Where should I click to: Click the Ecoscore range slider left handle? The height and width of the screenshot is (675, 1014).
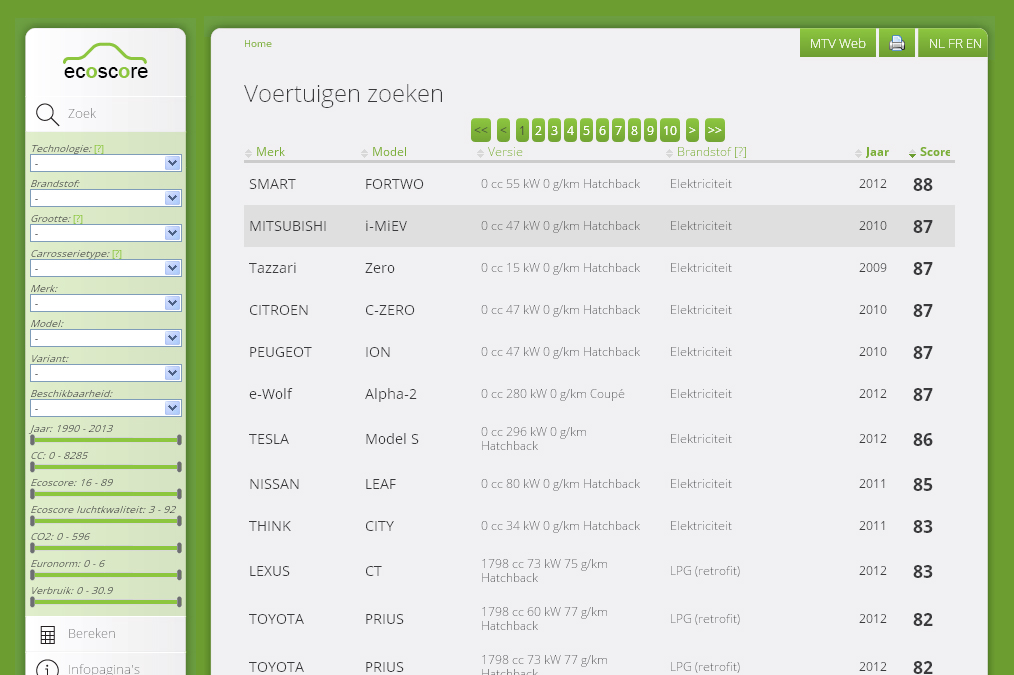pyautogui.click(x=32, y=494)
